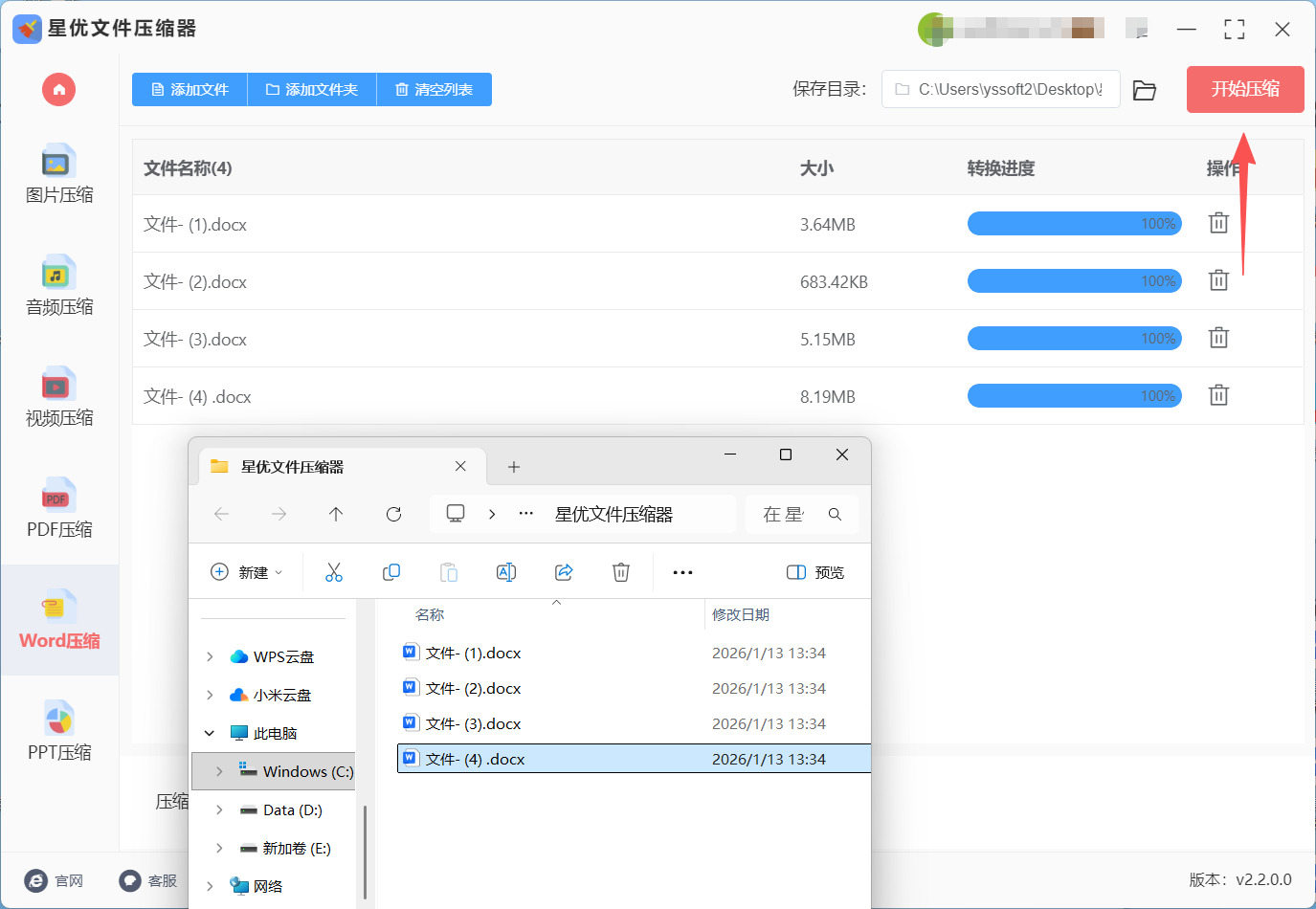Delete 文件- (1).docx using its trash icon
This screenshot has width=1316, height=909.
coord(1218,223)
